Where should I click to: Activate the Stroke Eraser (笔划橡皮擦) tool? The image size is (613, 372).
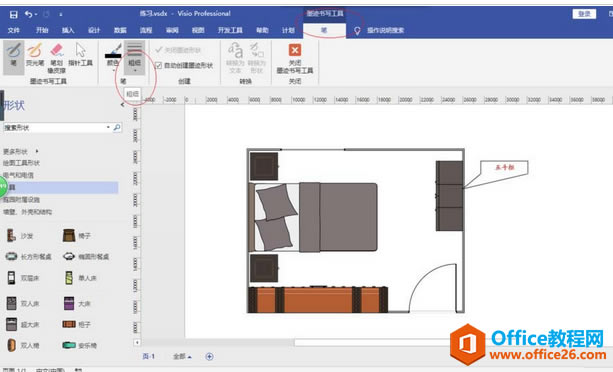coord(57,58)
